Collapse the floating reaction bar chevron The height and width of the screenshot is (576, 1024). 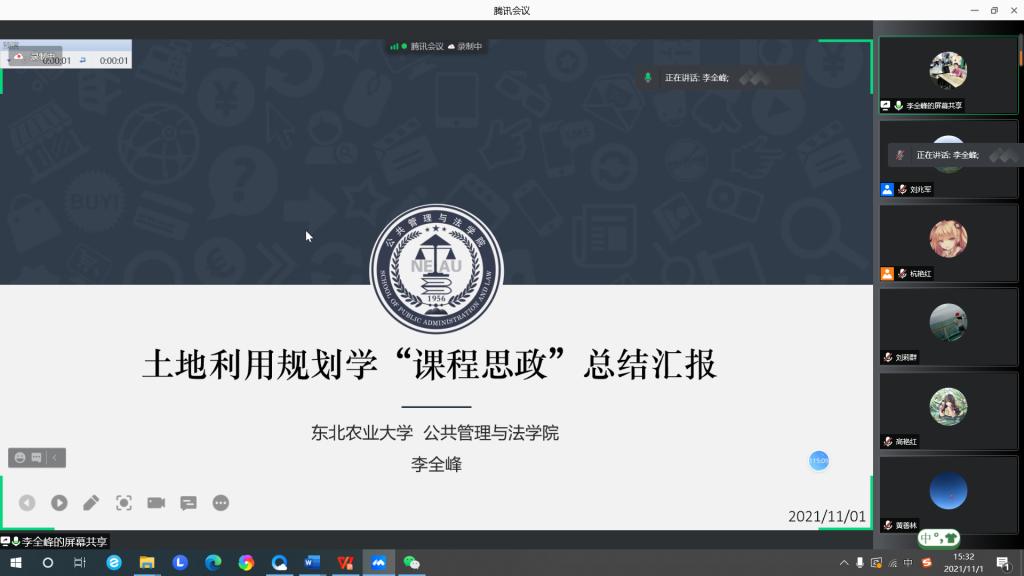click(55, 458)
